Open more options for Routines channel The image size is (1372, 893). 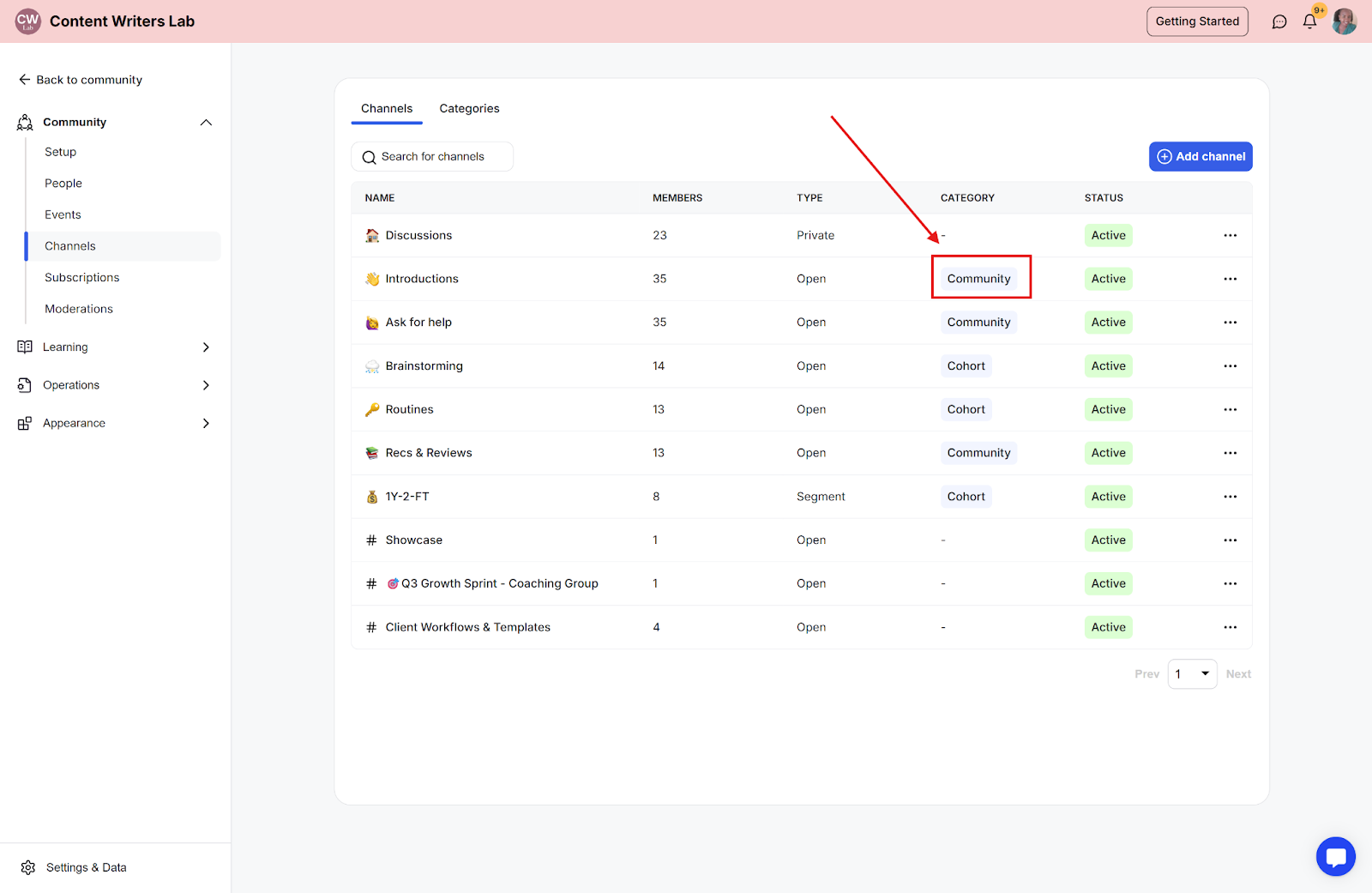pyautogui.click(x=1231, y=410)
